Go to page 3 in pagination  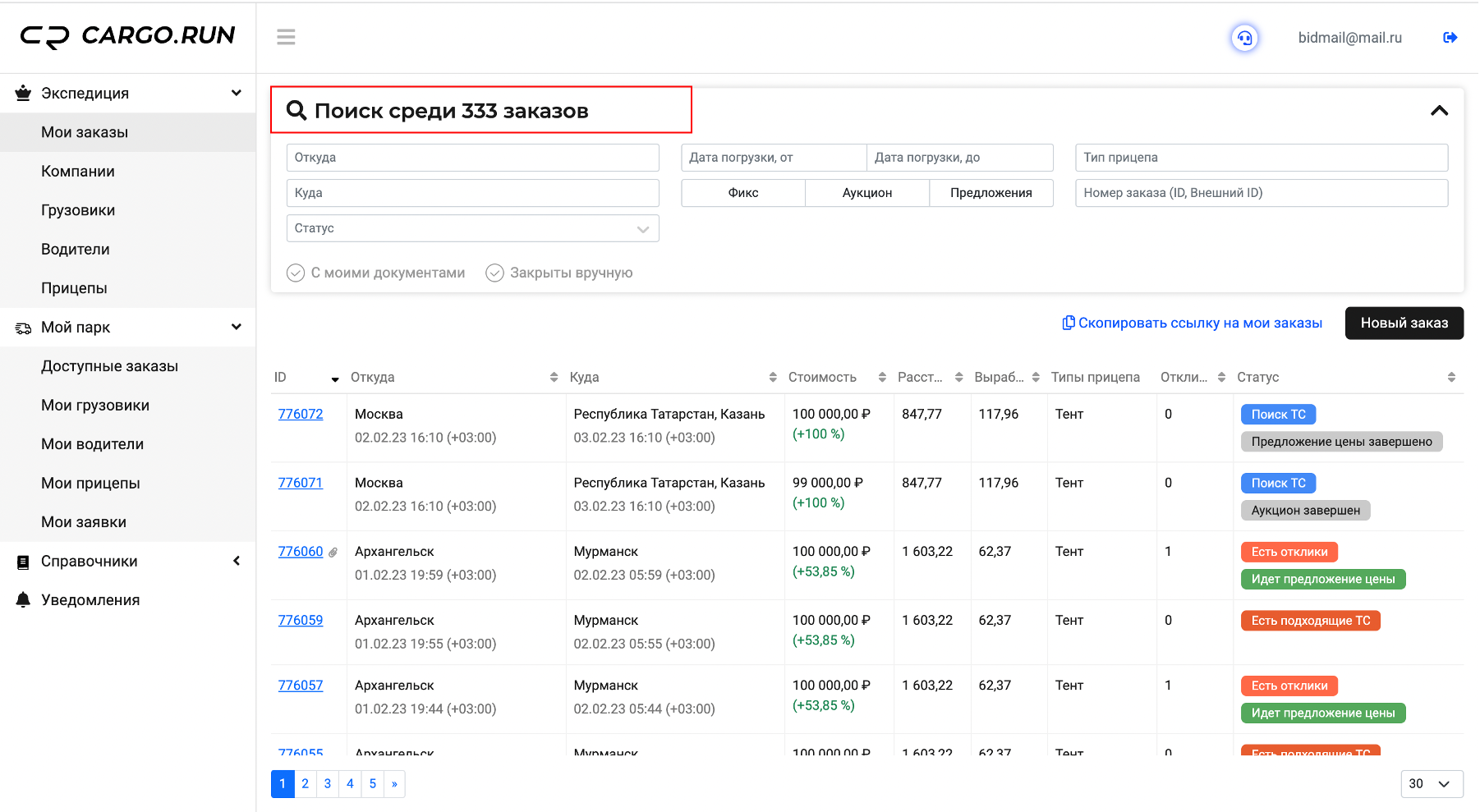click(328, 784)
